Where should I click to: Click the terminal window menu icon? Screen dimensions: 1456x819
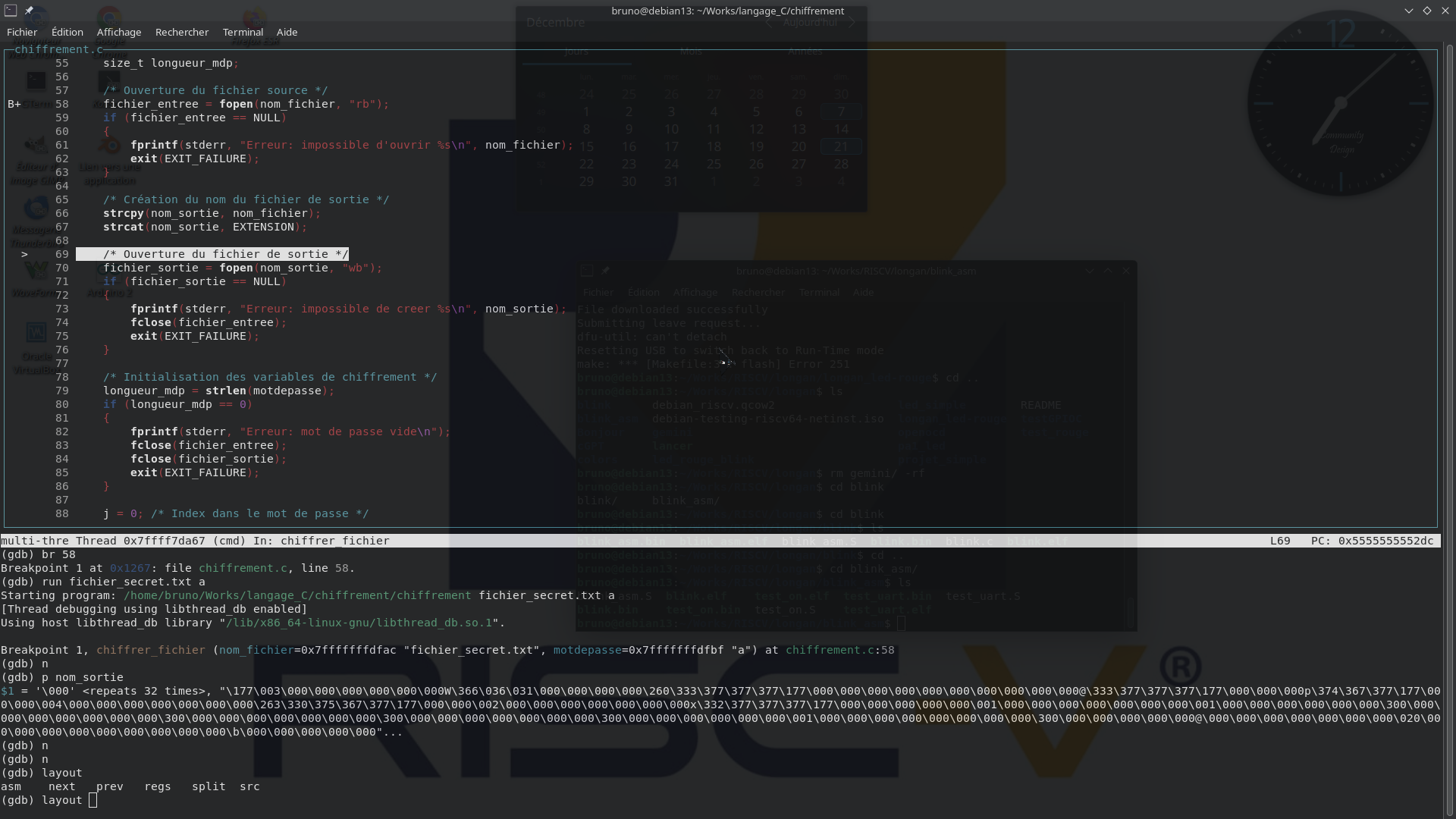point(10,10)
